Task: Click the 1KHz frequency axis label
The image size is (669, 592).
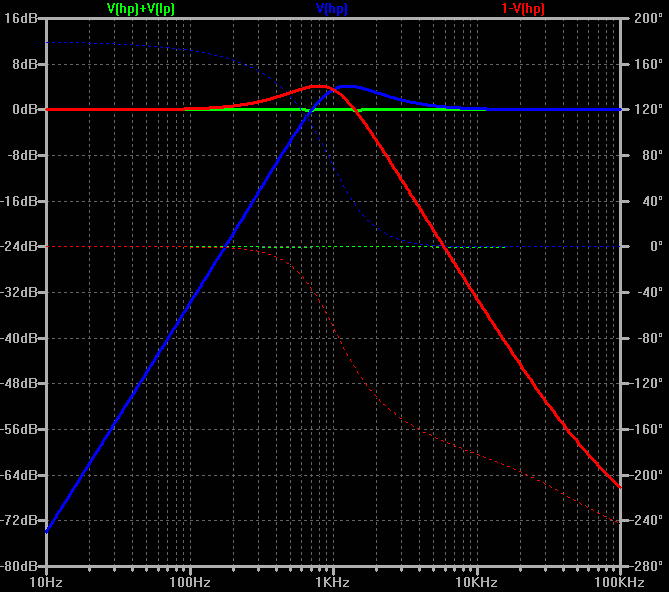Action: point(332,583)
